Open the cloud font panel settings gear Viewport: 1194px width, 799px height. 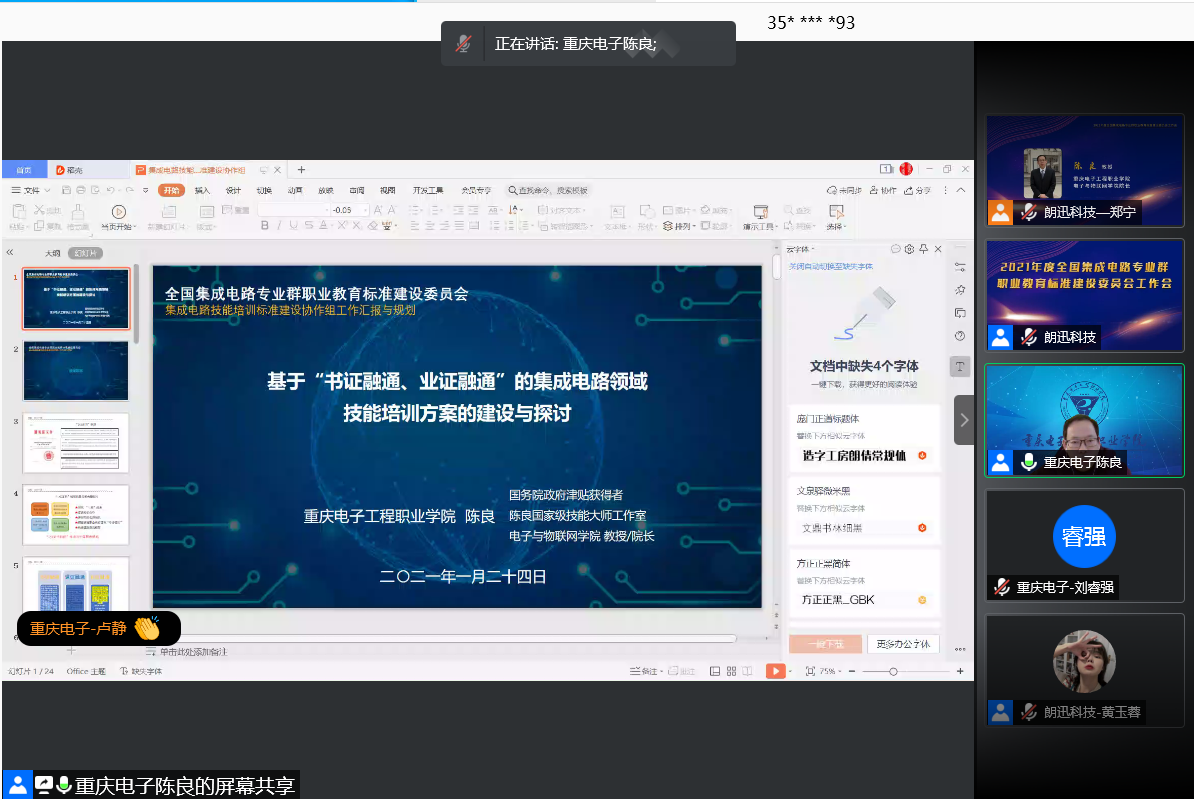[x=909, y=249]
